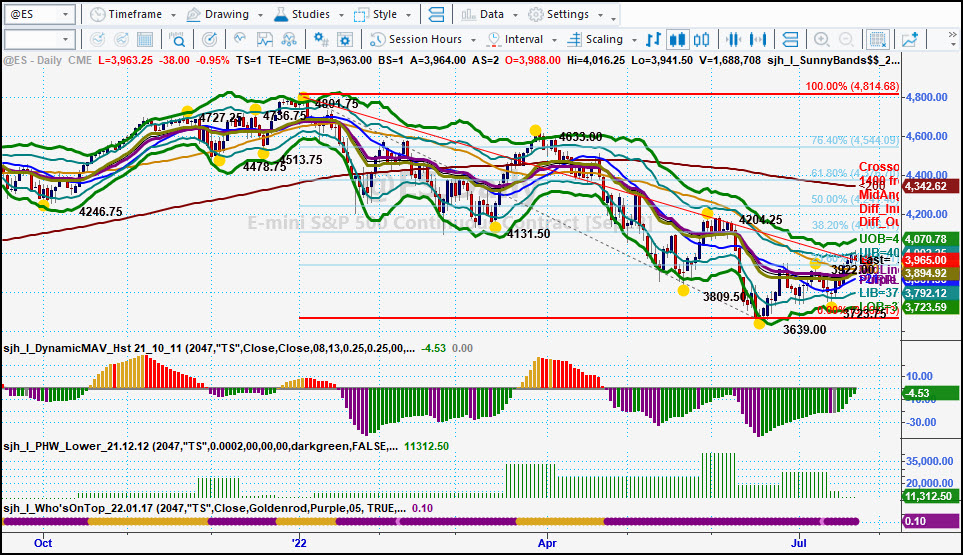Click the target radar icon

(209, 40)
